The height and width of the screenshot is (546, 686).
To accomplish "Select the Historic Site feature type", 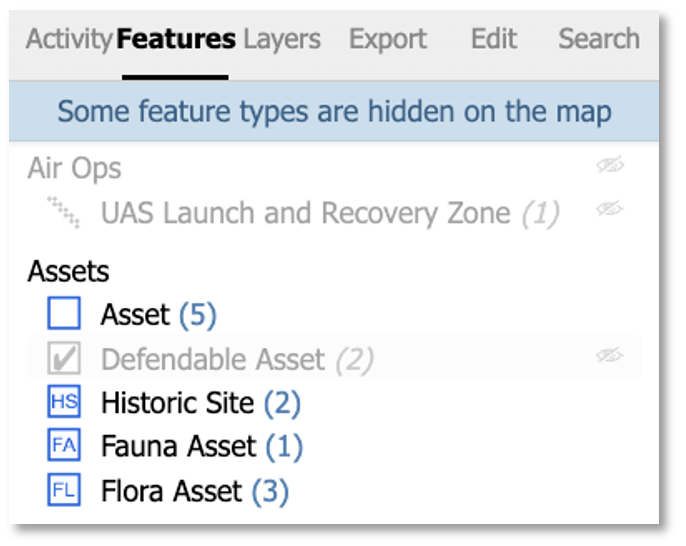I will pos(177,403).
